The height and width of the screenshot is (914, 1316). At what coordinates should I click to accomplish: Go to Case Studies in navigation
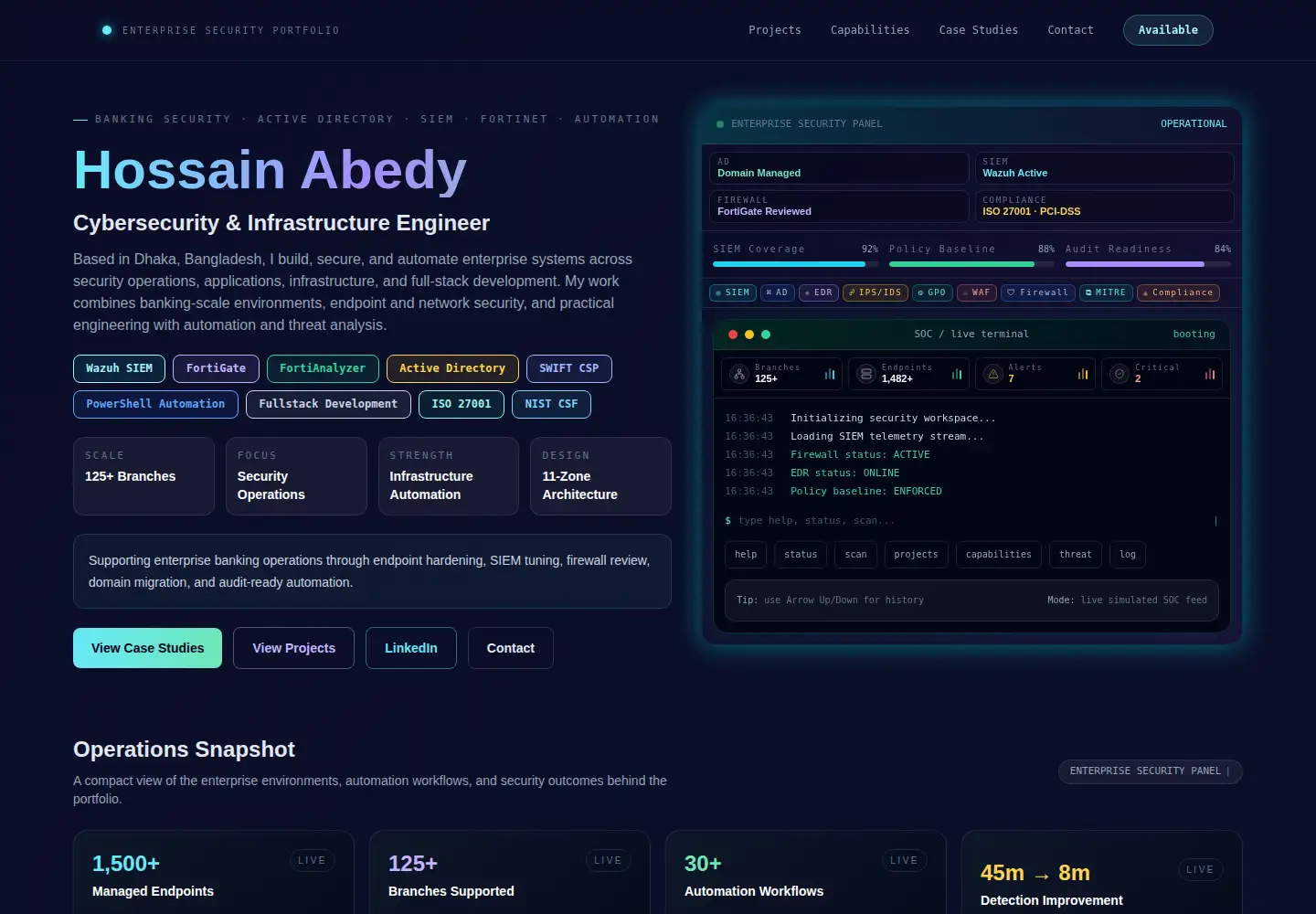pos(979,30)
